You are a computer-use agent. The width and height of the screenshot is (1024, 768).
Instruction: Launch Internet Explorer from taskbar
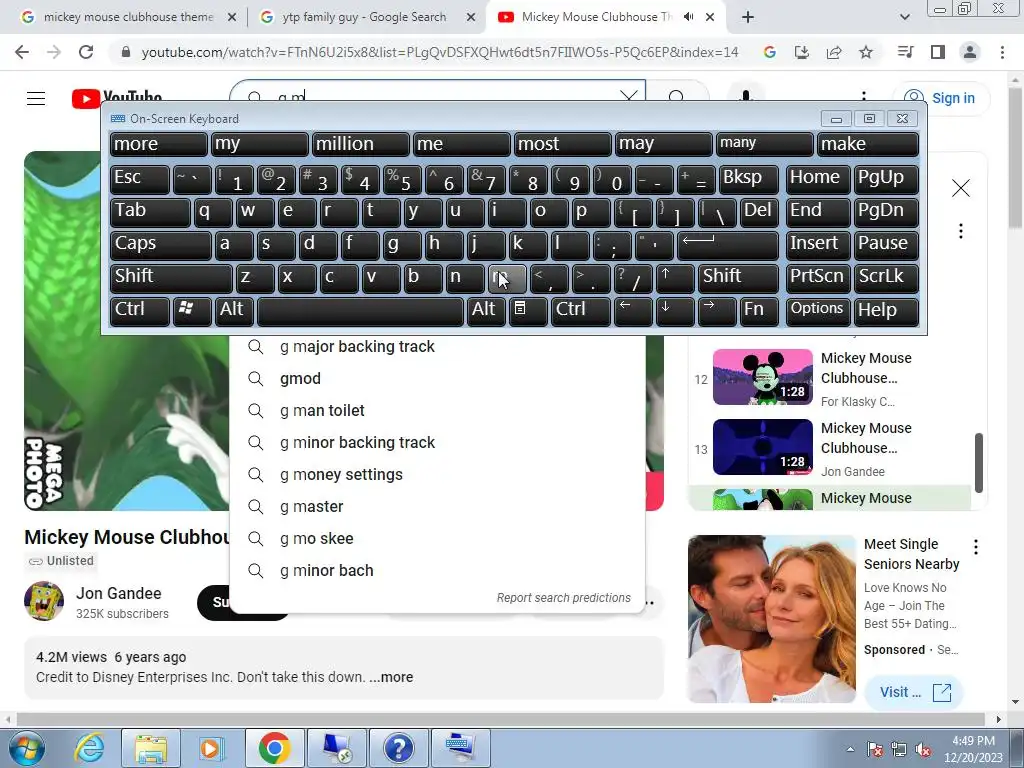89,748
